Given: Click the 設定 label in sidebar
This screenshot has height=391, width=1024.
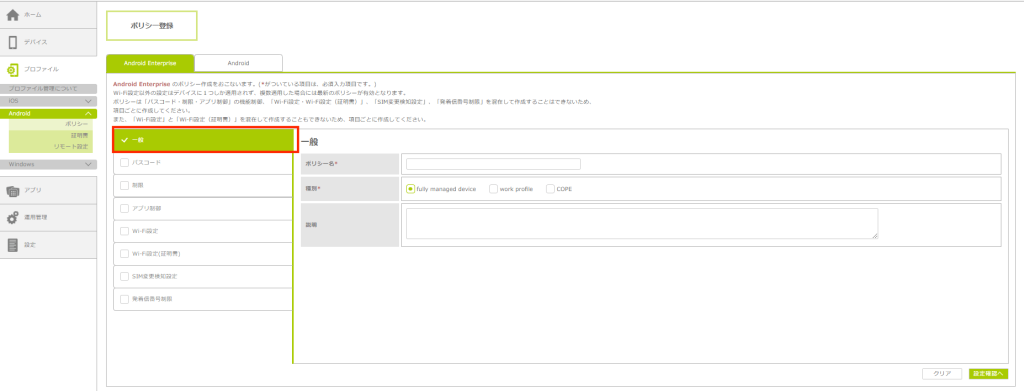Looking at the screenshot, I should (30, 245).
